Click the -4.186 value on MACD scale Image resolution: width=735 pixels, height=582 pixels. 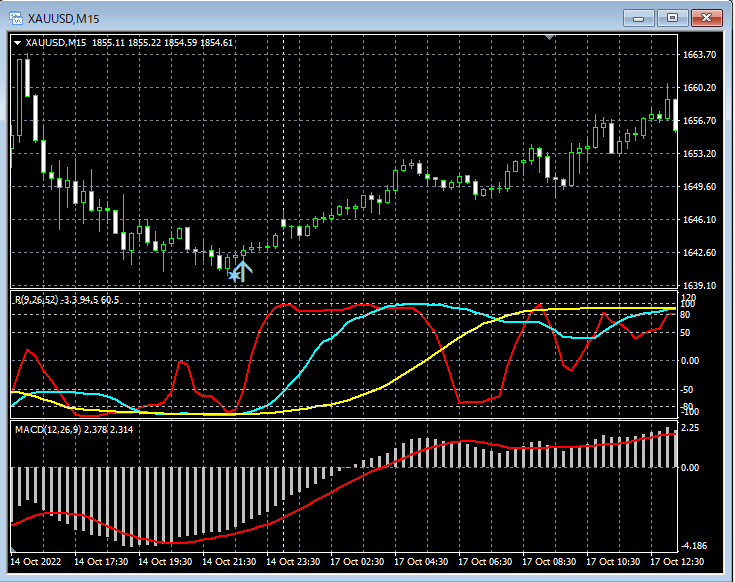tap(694, 545)
